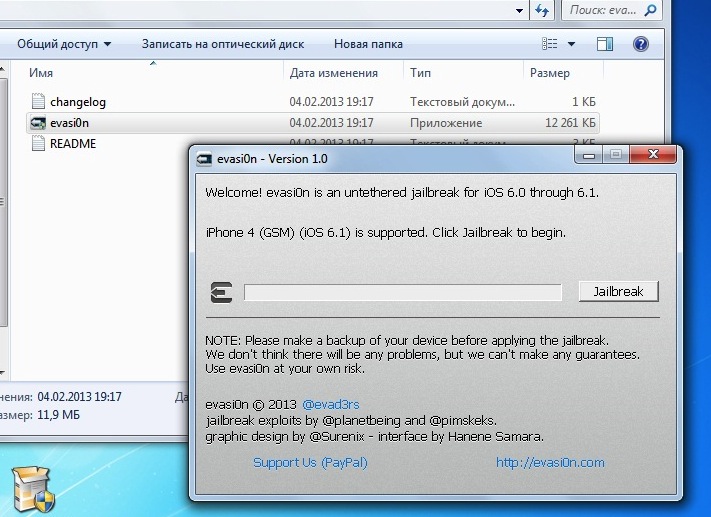
Task: Click evasi0n file size 12 261 КБ
Action: (570, 123)
